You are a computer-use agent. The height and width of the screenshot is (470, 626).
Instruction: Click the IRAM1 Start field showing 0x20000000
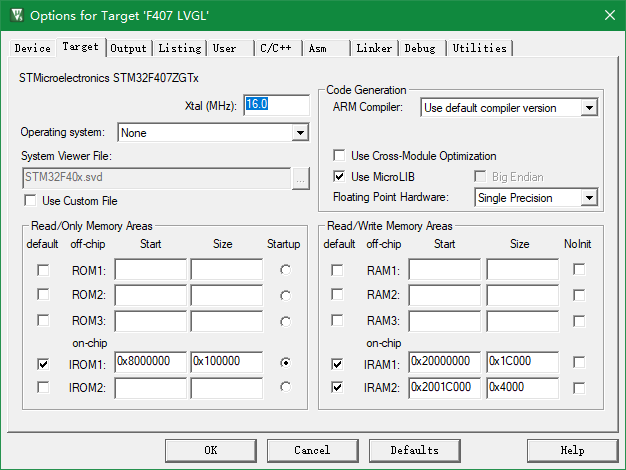(x=445, y=362)
